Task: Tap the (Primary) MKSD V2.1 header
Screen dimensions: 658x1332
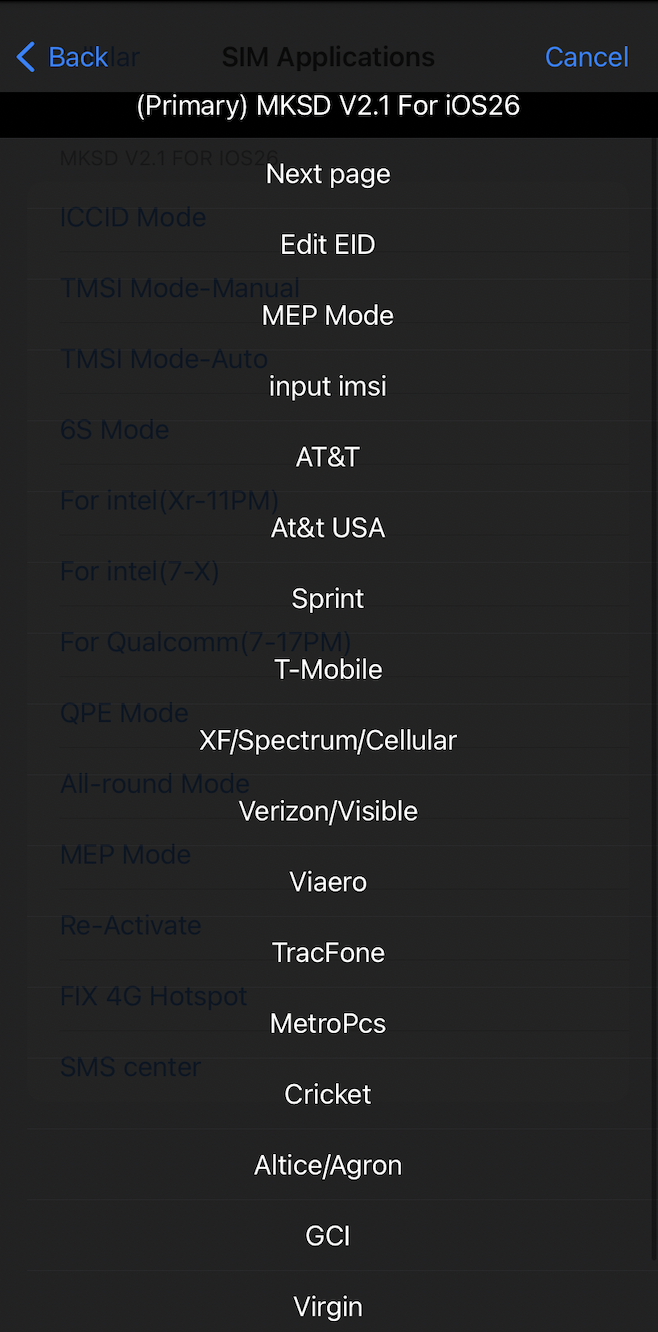Action: click(328, 106)
